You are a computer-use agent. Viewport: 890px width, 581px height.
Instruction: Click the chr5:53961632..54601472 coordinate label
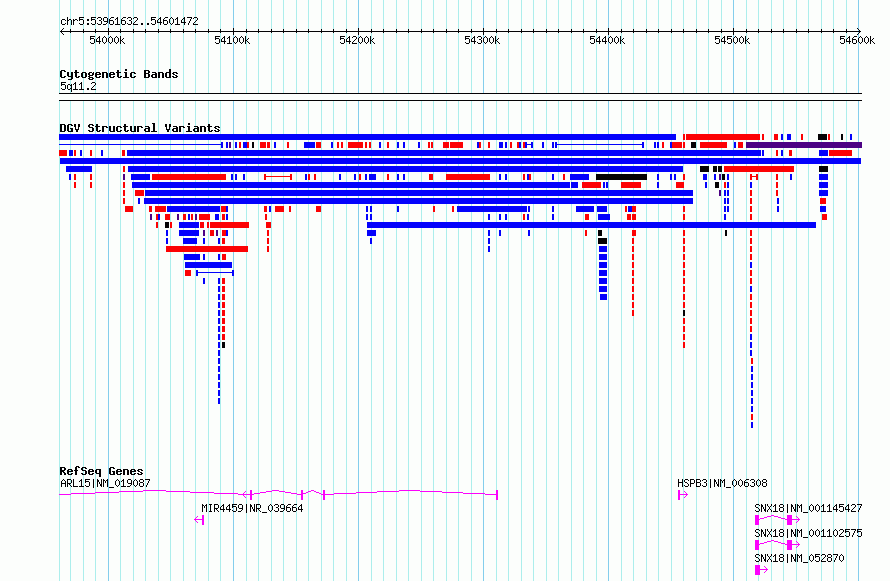click(x=129, y=21)
